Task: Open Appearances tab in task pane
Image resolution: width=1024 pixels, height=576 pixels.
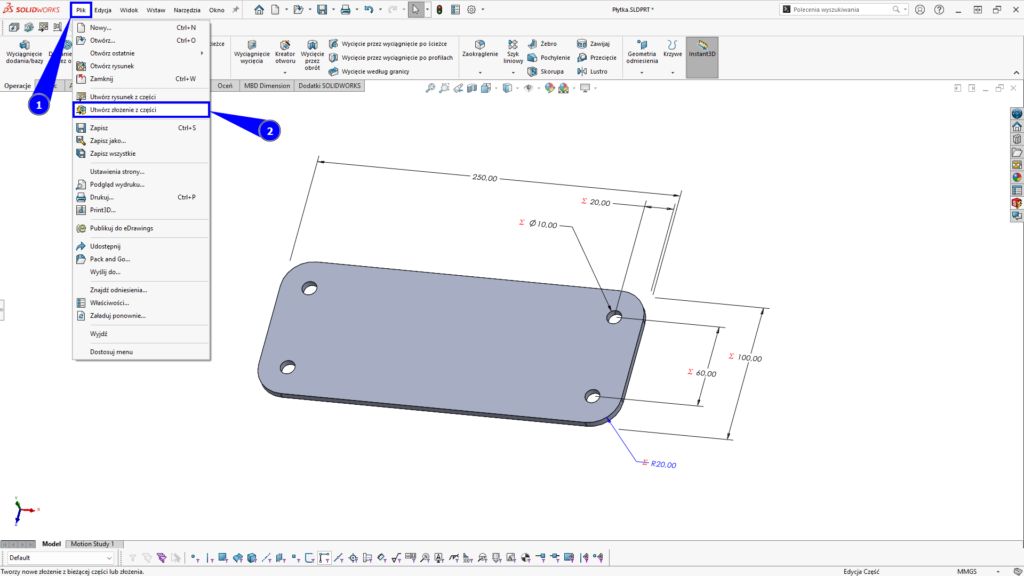Action: [x=1017, y=177]
